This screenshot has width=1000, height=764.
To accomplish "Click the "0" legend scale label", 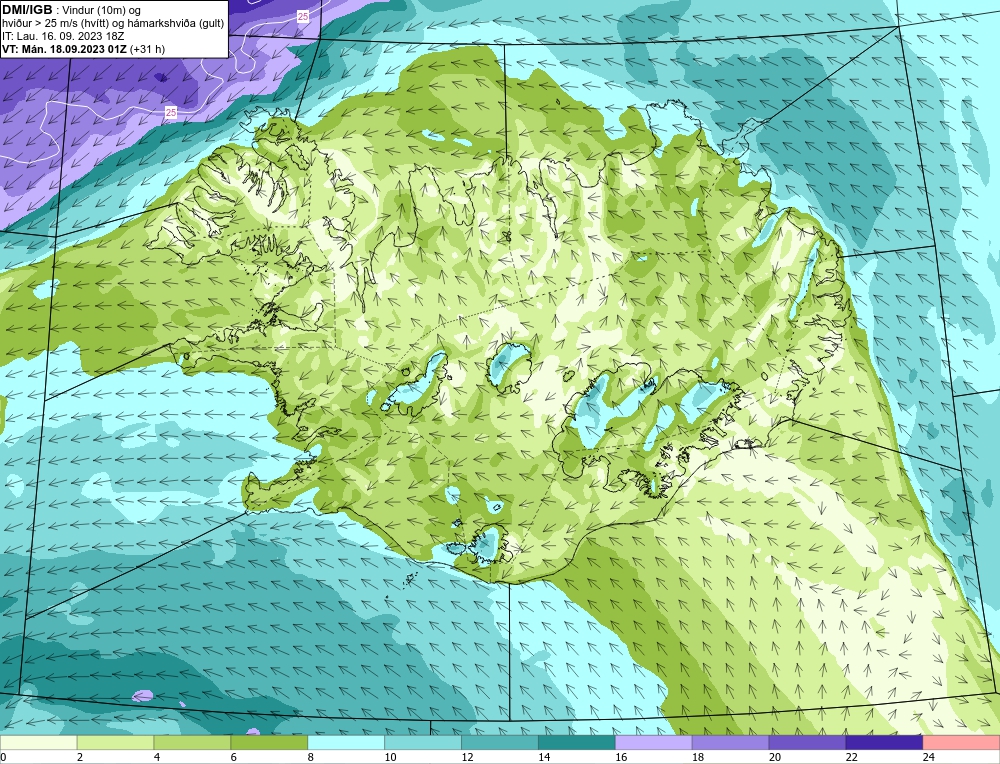I will pos(3,757).
